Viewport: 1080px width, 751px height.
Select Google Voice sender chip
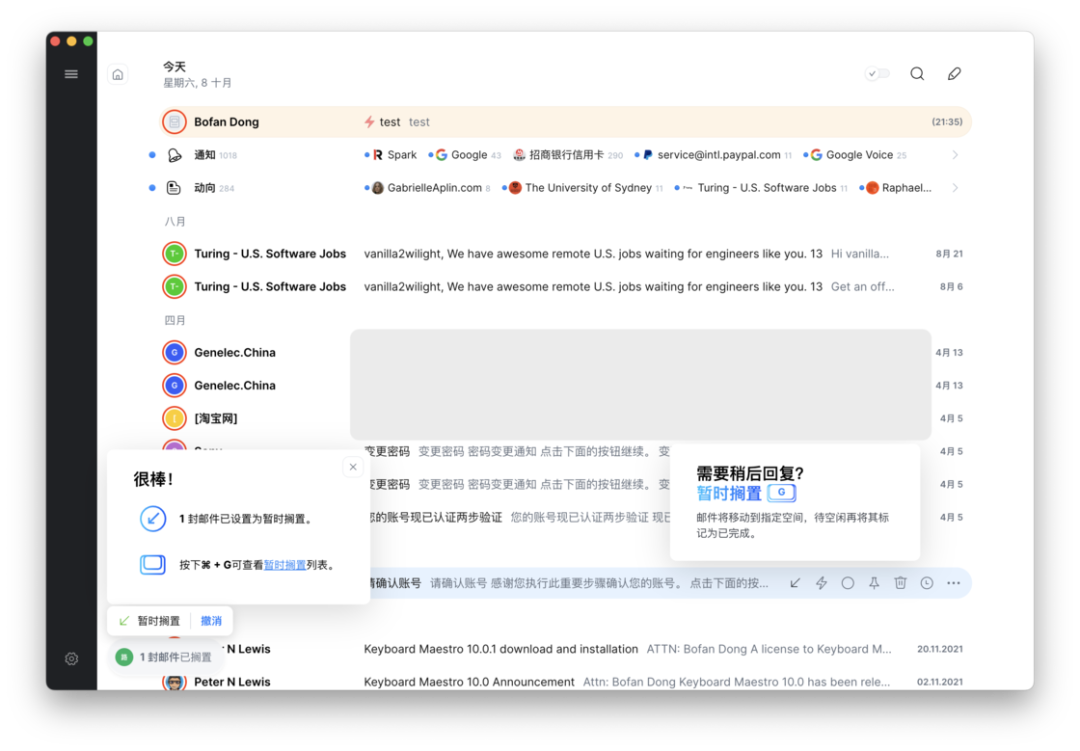pyautogui.click(x=855, y=155)
